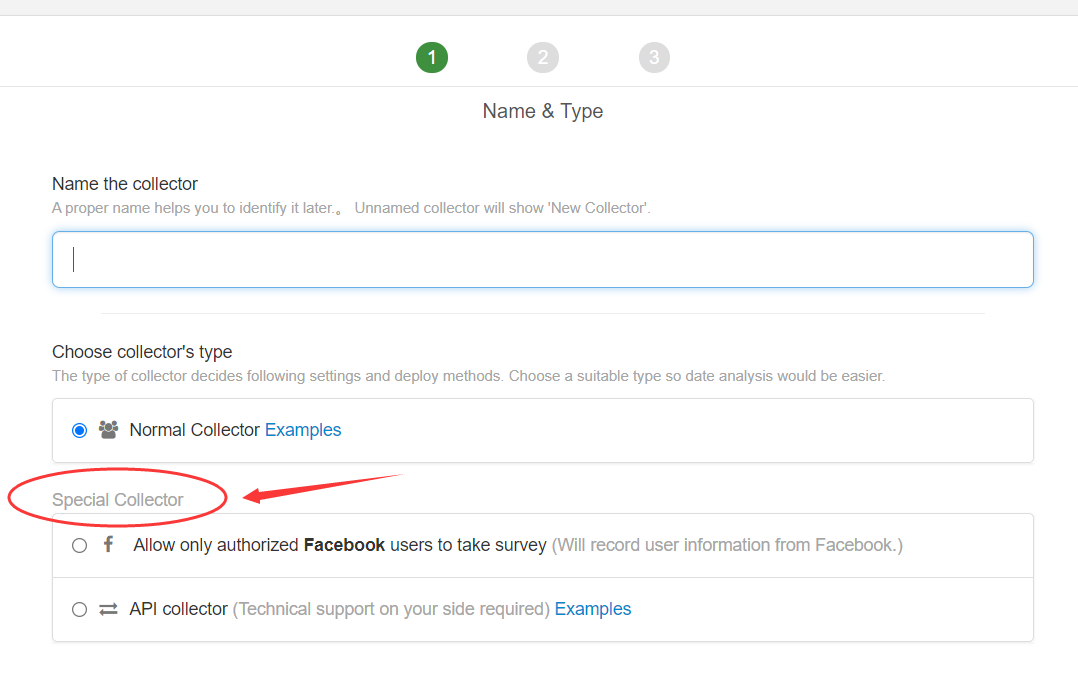Image resolution: width=1078 pixels, height=679 pixels.
Task: Select the Normal Collector radio button
Action: tap(80, 431)
